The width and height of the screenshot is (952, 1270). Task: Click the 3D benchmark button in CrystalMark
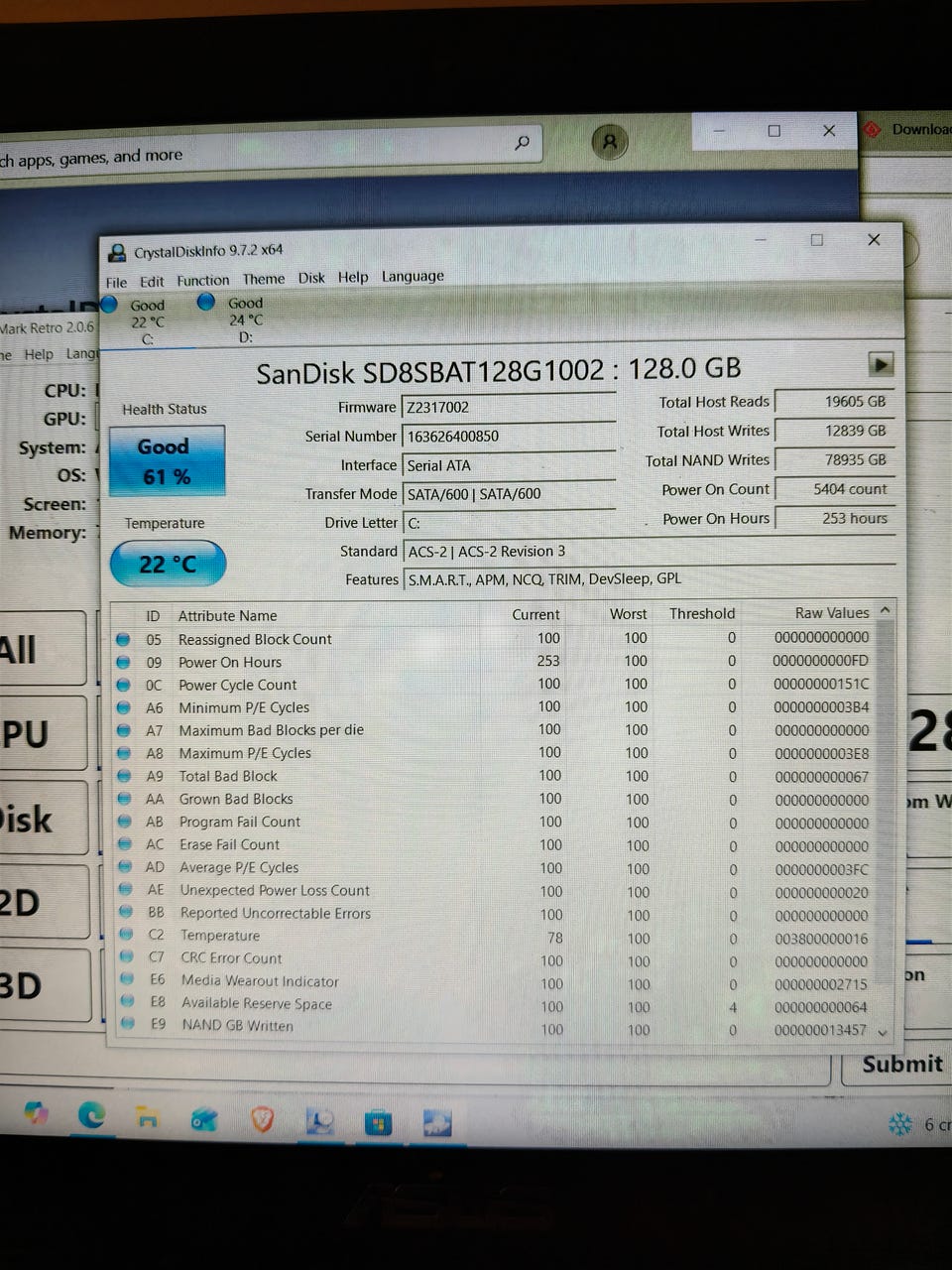tap(45, 984)
